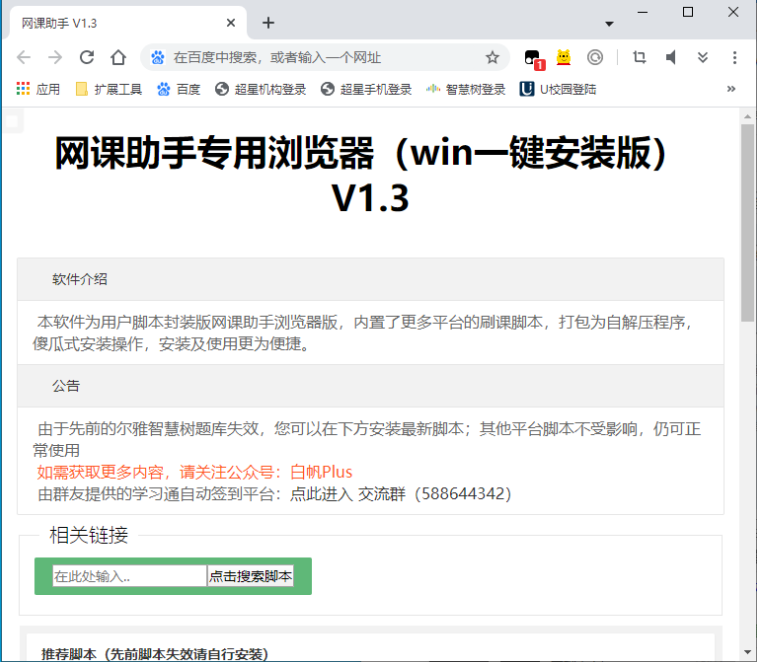Click the 点击搜索脚本 button
757x662 pixels.
(251, 576)
